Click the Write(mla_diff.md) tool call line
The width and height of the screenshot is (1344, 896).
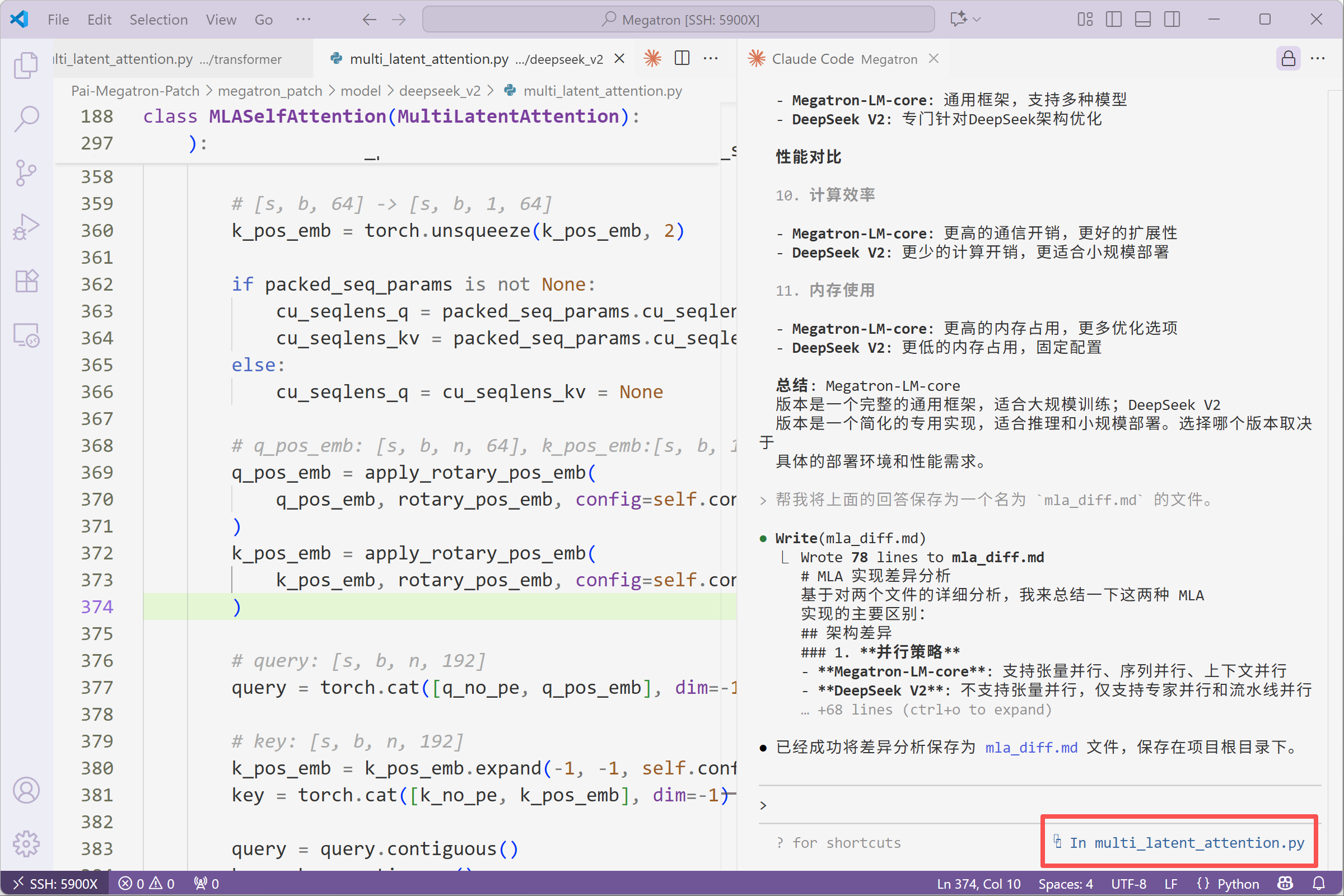coord(850,538)
